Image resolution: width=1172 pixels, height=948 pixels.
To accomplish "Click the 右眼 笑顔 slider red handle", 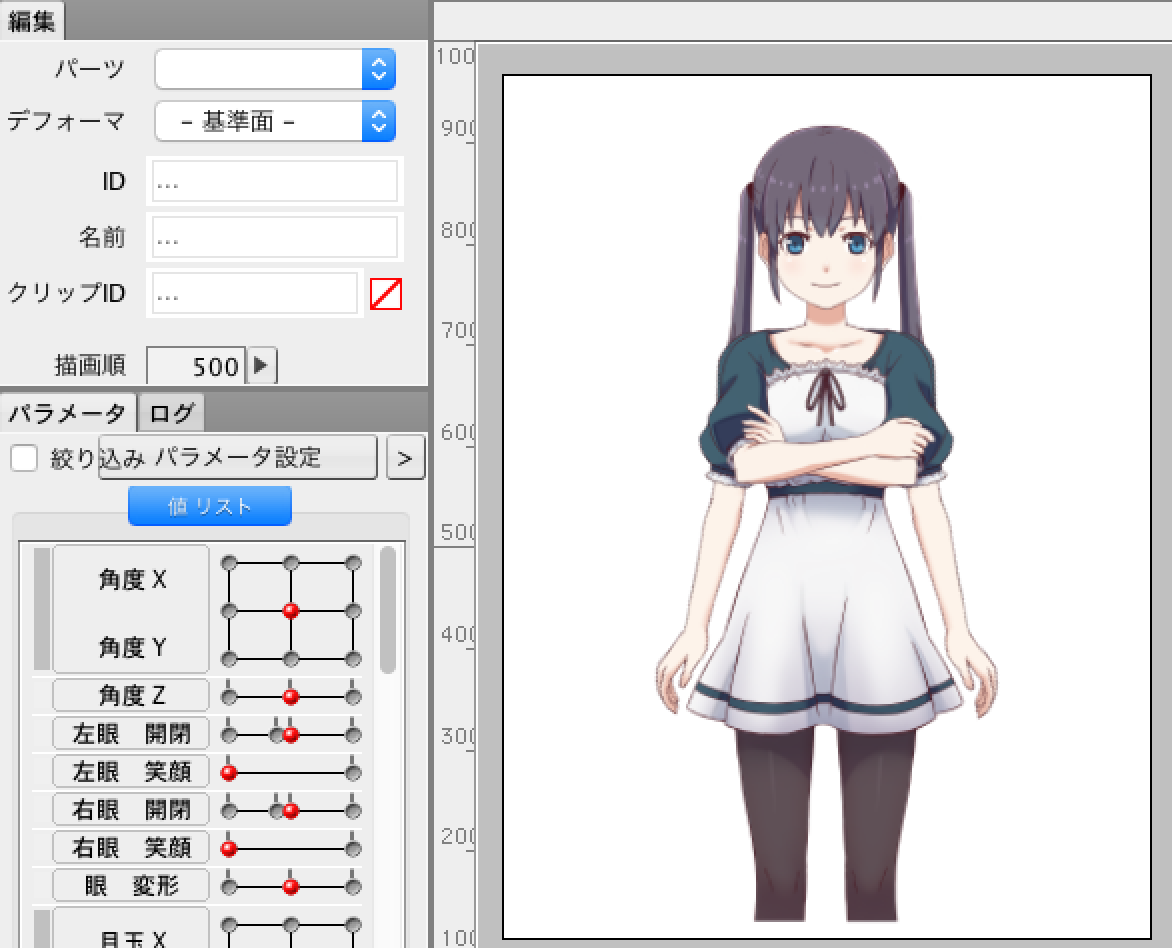I will pos(229,849).
